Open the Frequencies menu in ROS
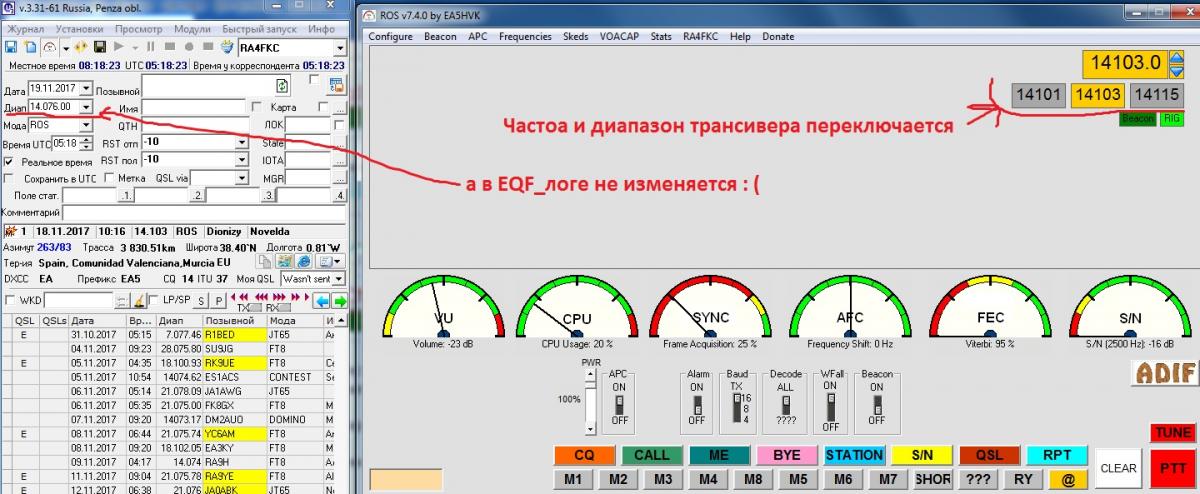This screenshot has height=494, width=1200. [x=525, y=37]
